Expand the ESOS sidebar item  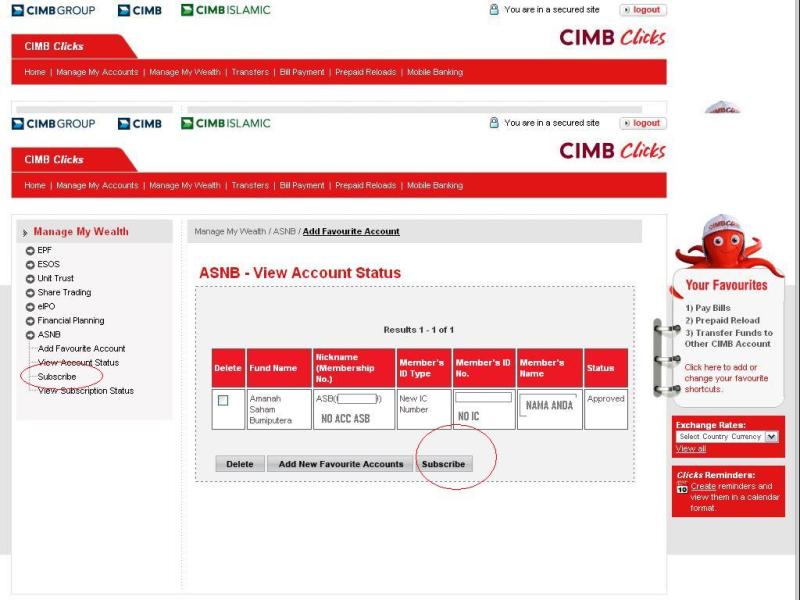pyautogui.click(x=30, y=264)
